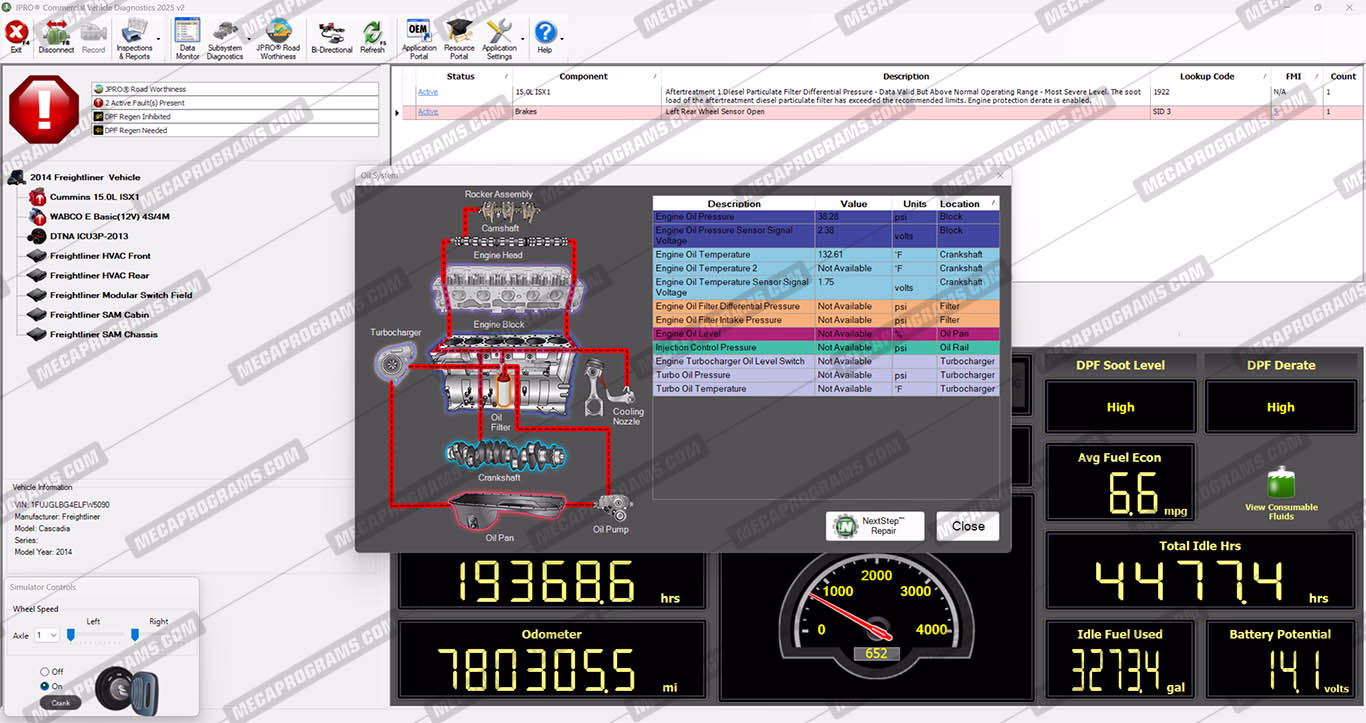Open Application Settings dropdown arrow
1366x723 pixels.
point(522,39)
